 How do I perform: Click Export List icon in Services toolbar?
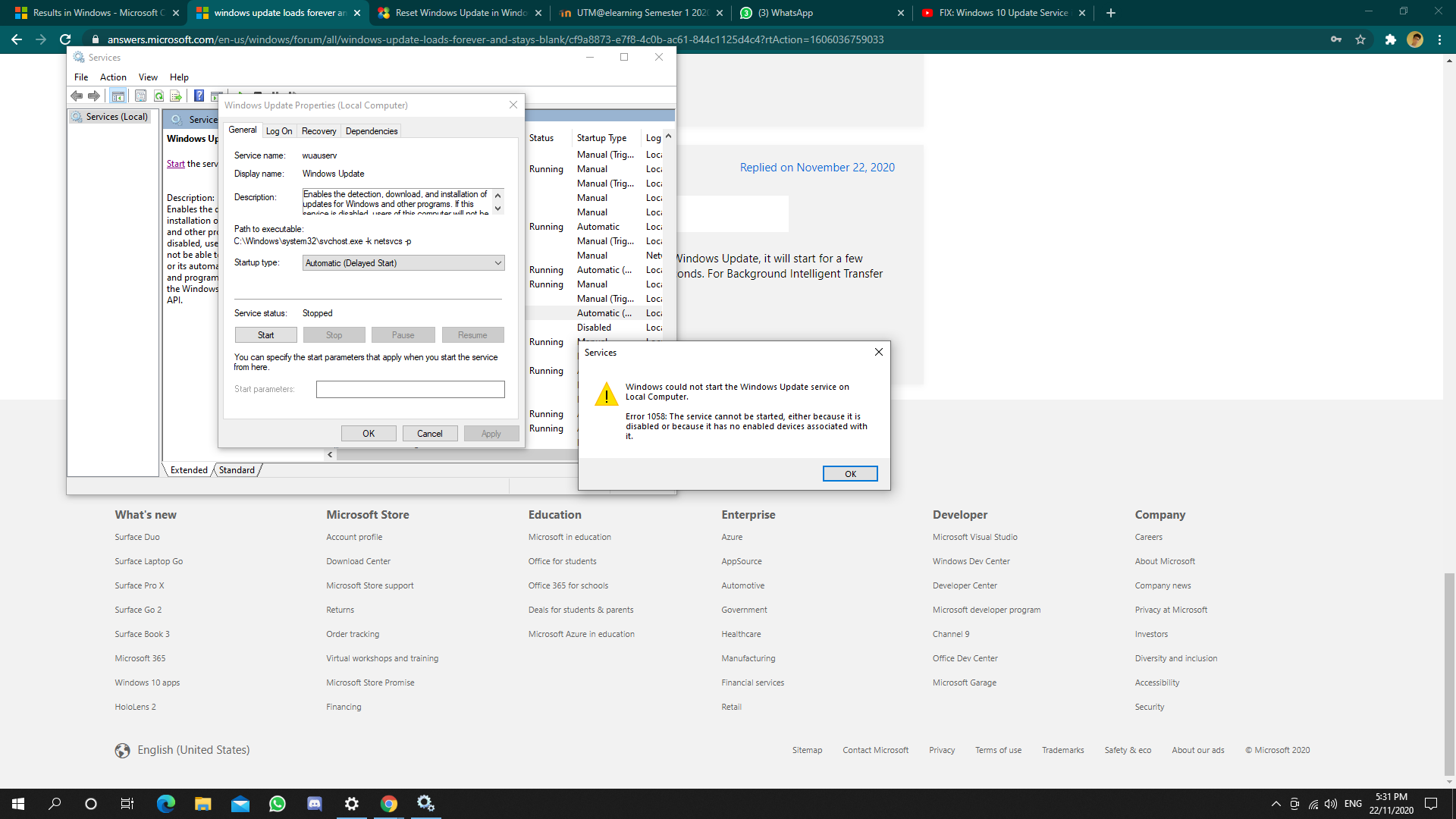176,96
